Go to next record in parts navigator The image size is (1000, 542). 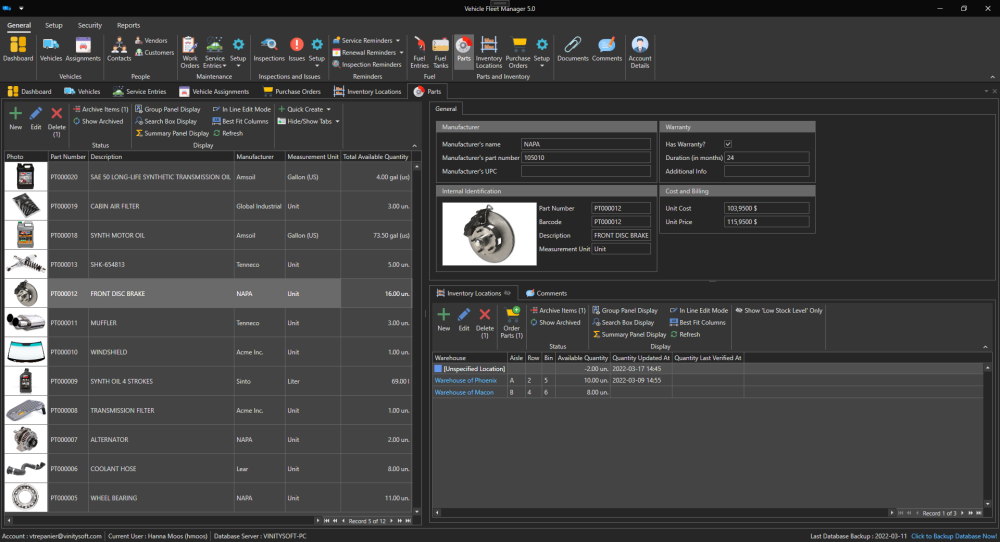tap(392, 521)
